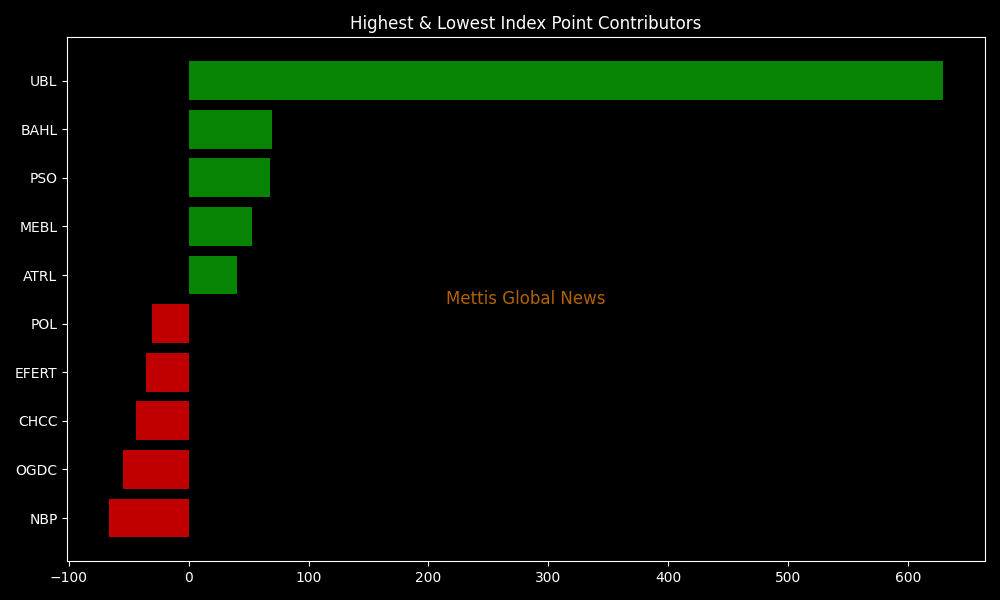The image size is (1000, 600).
Task: Click the green UBL bar
Action: point(565,81)
